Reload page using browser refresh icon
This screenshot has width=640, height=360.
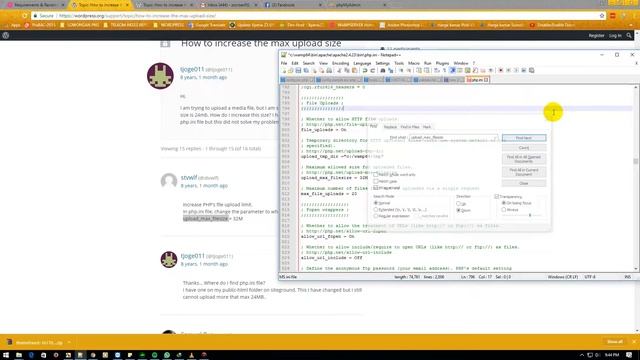[x=25, y=16]
